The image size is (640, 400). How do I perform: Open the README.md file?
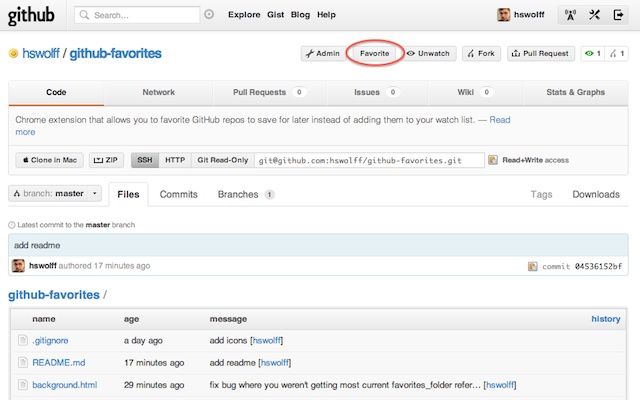pyautogui.click(x=59, y=362)
